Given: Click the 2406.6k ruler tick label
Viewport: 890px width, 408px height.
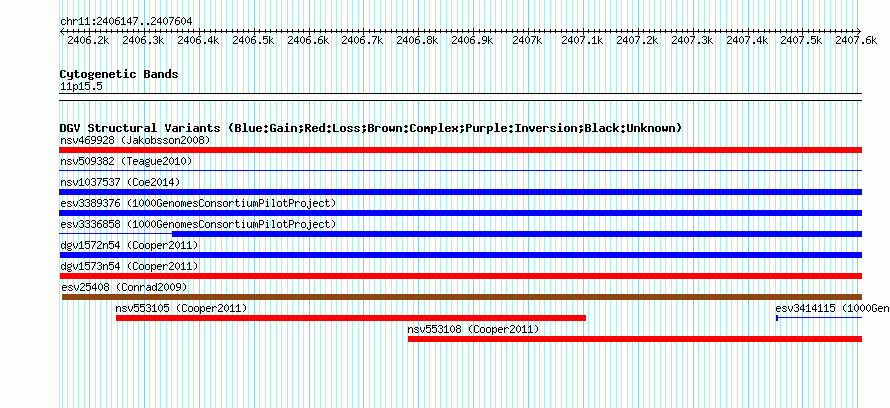Looking at the screenshot, I should click(308, 40).
